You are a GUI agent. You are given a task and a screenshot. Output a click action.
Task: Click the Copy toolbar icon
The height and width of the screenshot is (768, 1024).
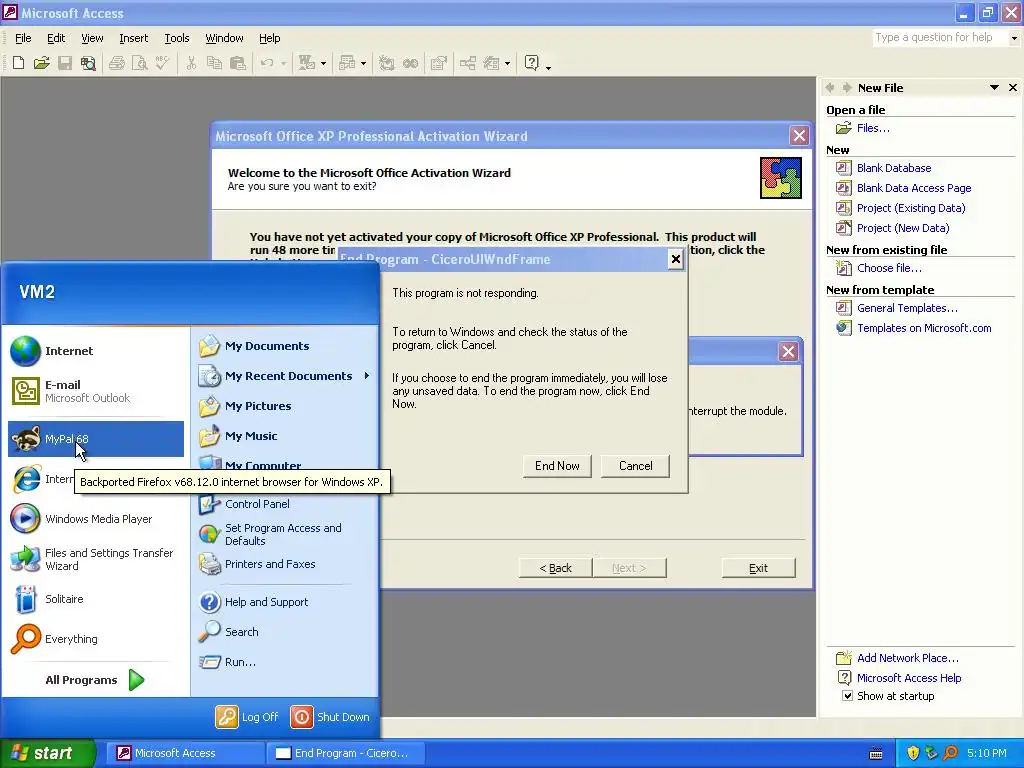tap(214, 63)
